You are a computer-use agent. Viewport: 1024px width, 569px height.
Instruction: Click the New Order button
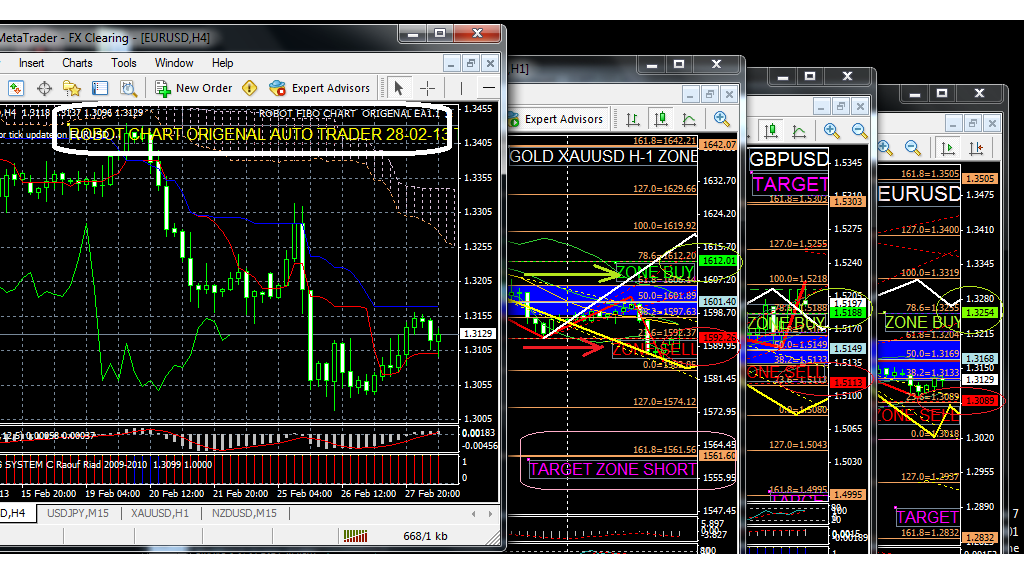coord(193,88)
